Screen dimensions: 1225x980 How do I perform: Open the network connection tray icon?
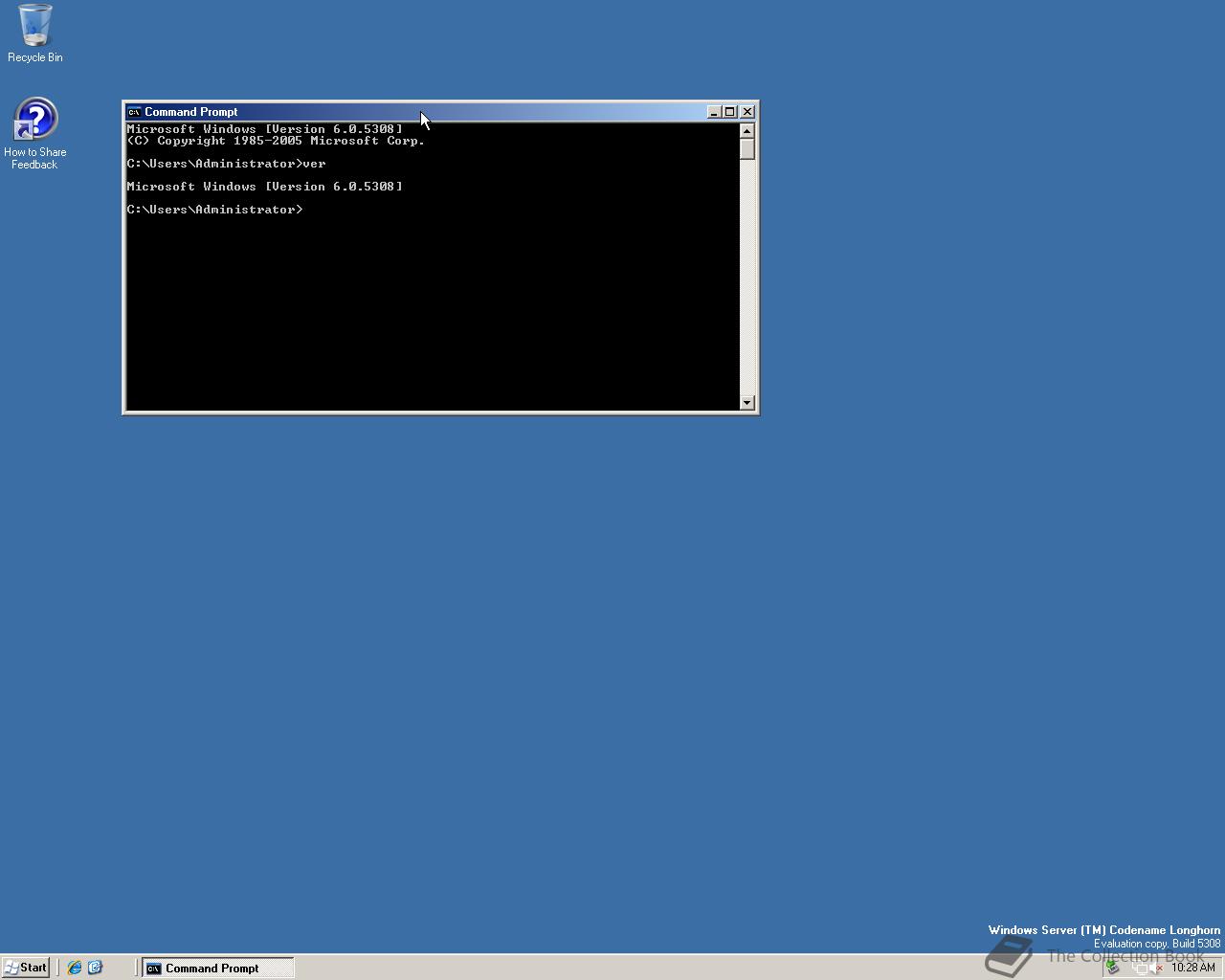(1140, 969)
